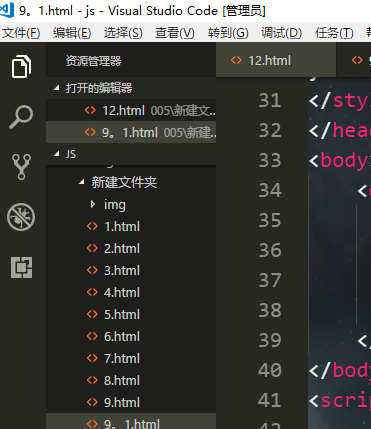Click line number 36 in gutter
The image size is (371, 429).
click(x=270, y=250)
